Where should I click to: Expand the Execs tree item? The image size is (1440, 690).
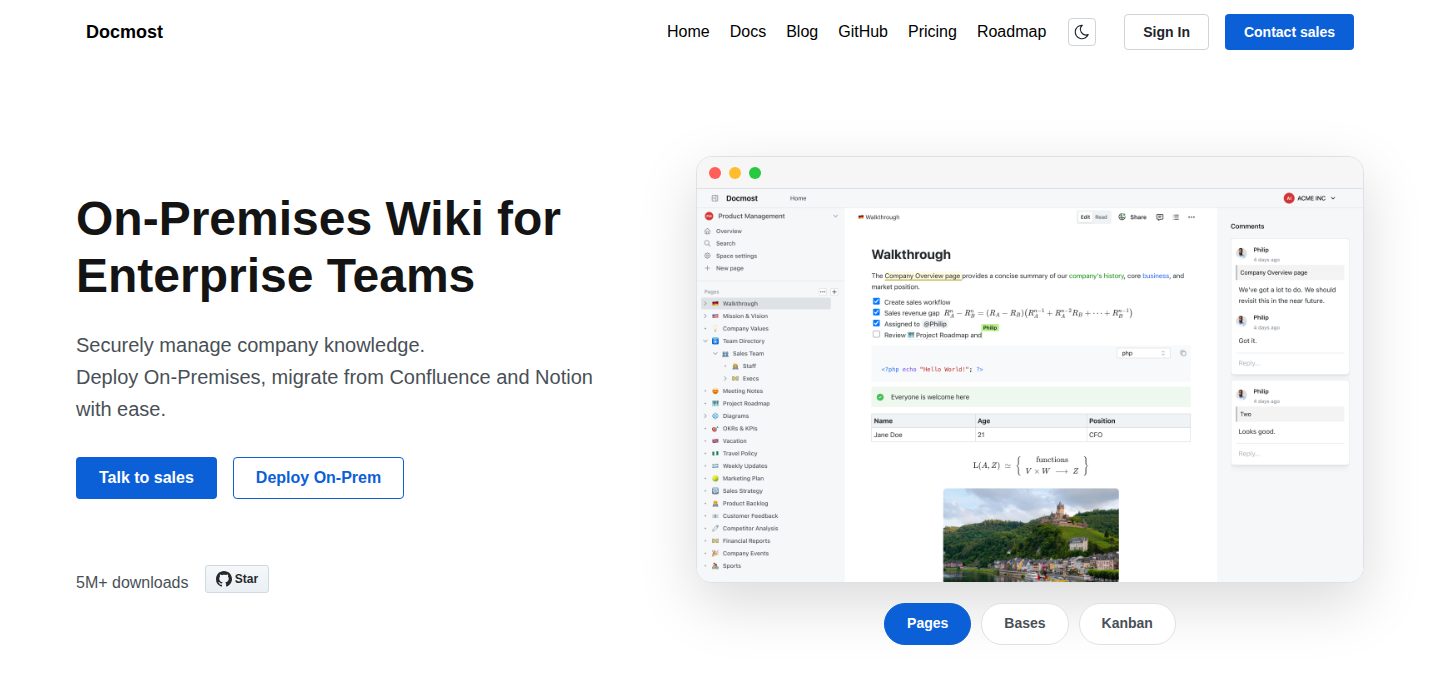725,378
